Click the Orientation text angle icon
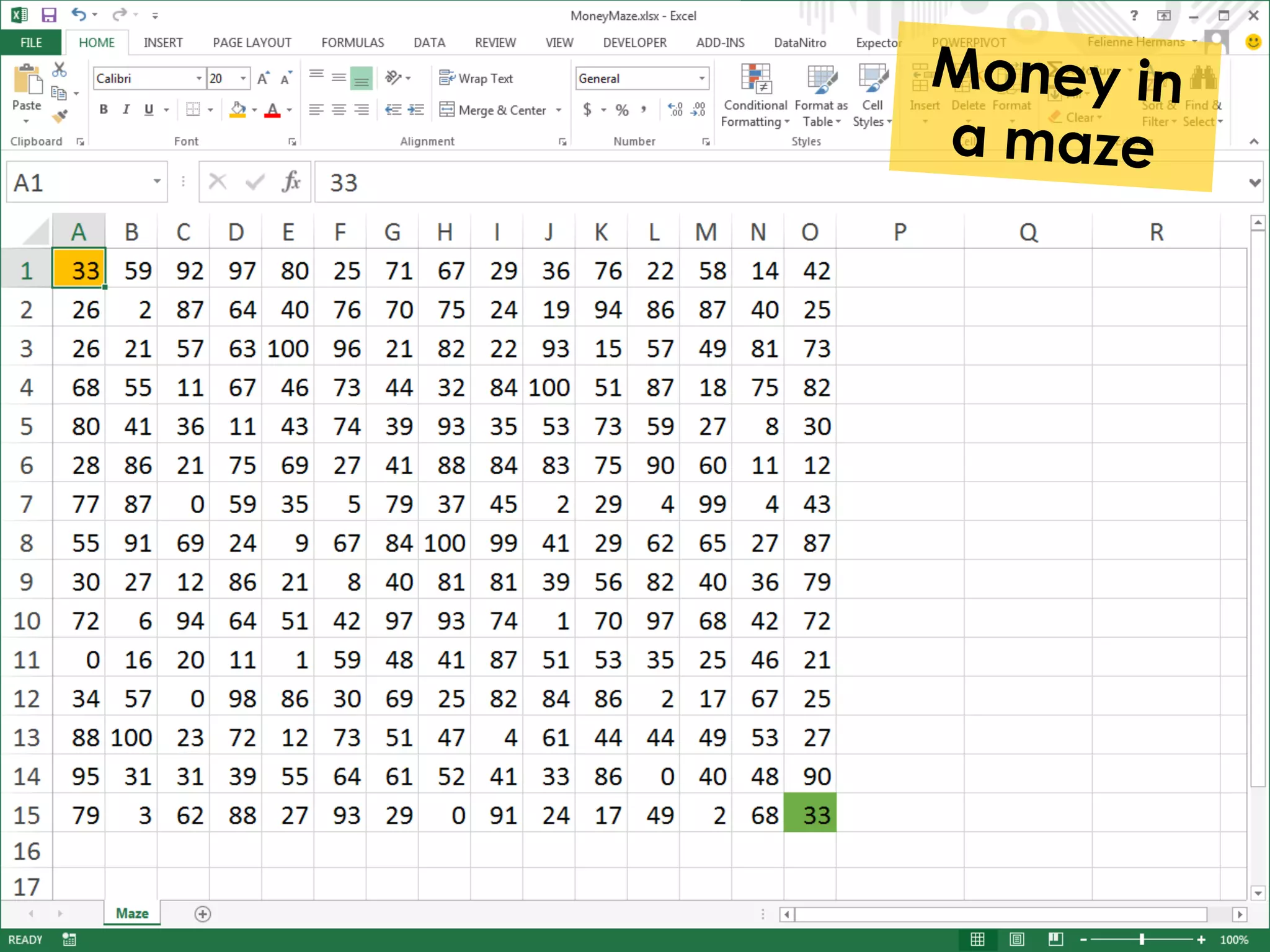 pos(393,77)
